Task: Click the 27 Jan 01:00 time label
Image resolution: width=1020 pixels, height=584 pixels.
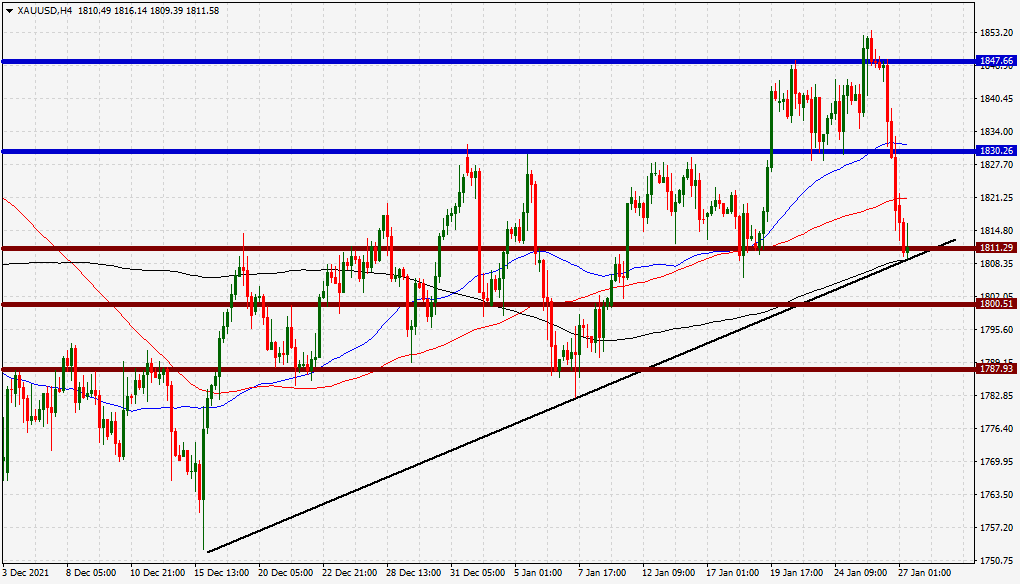Action: click(x=925, y=573)
